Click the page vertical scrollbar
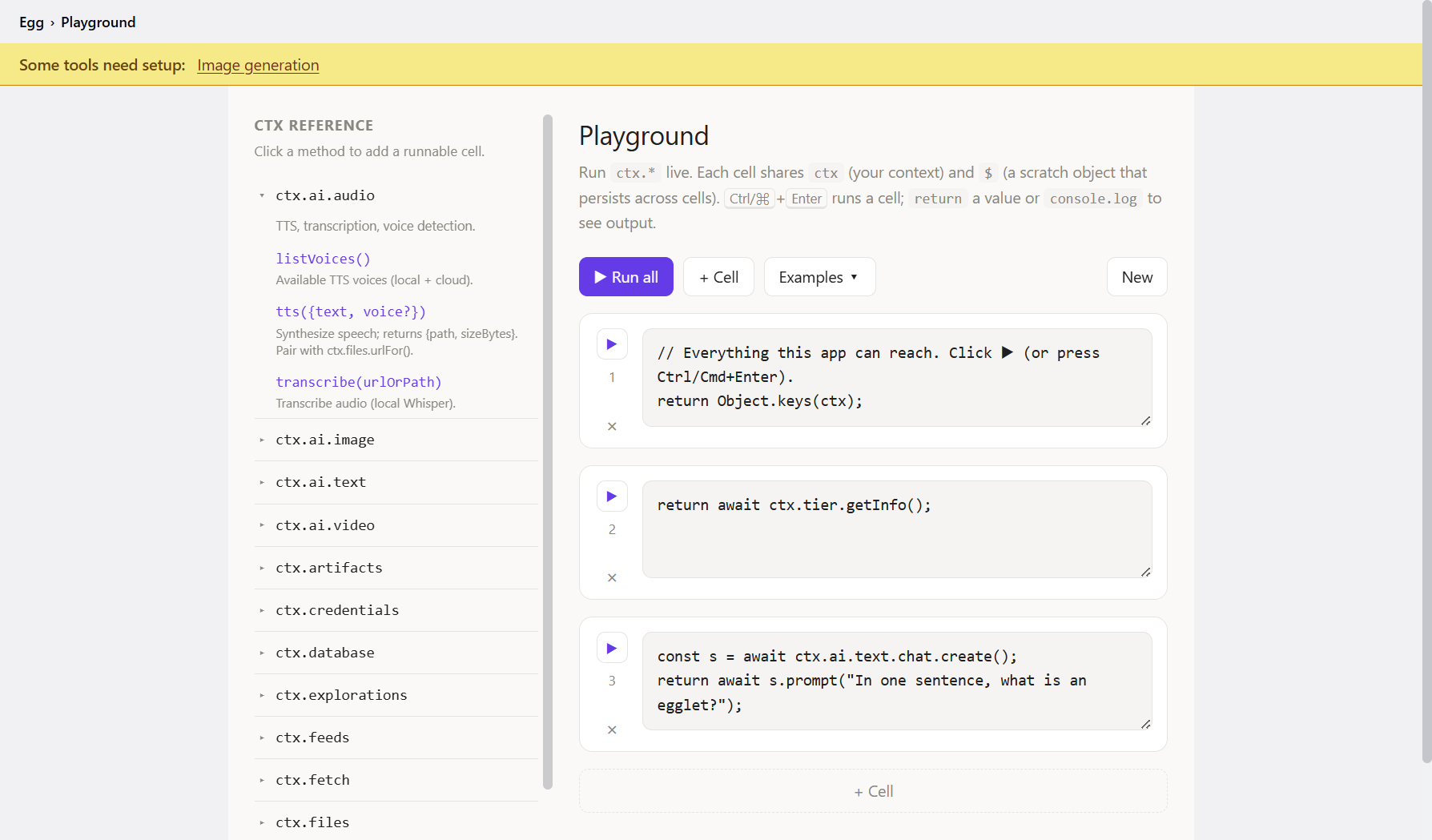Image resolution: width=1432 pixels, height=840 pixels. (1426, 381)
